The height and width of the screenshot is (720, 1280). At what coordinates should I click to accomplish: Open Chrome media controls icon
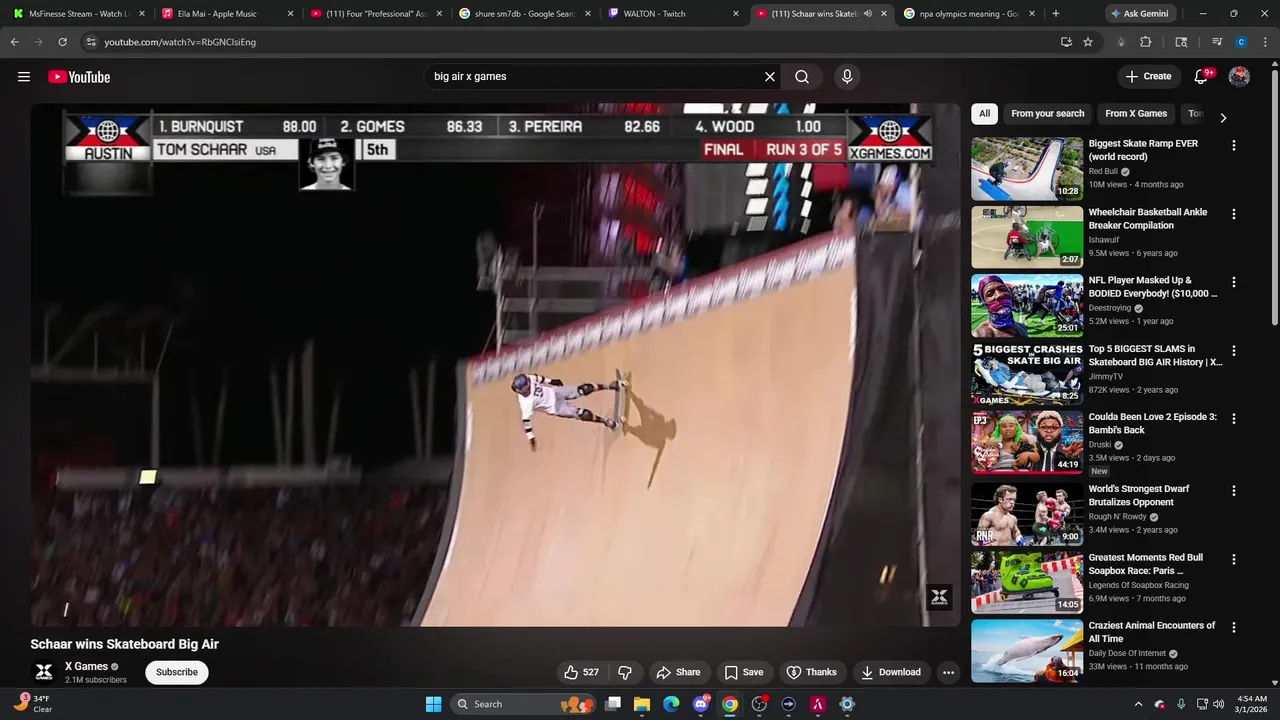pos(1217,42)
